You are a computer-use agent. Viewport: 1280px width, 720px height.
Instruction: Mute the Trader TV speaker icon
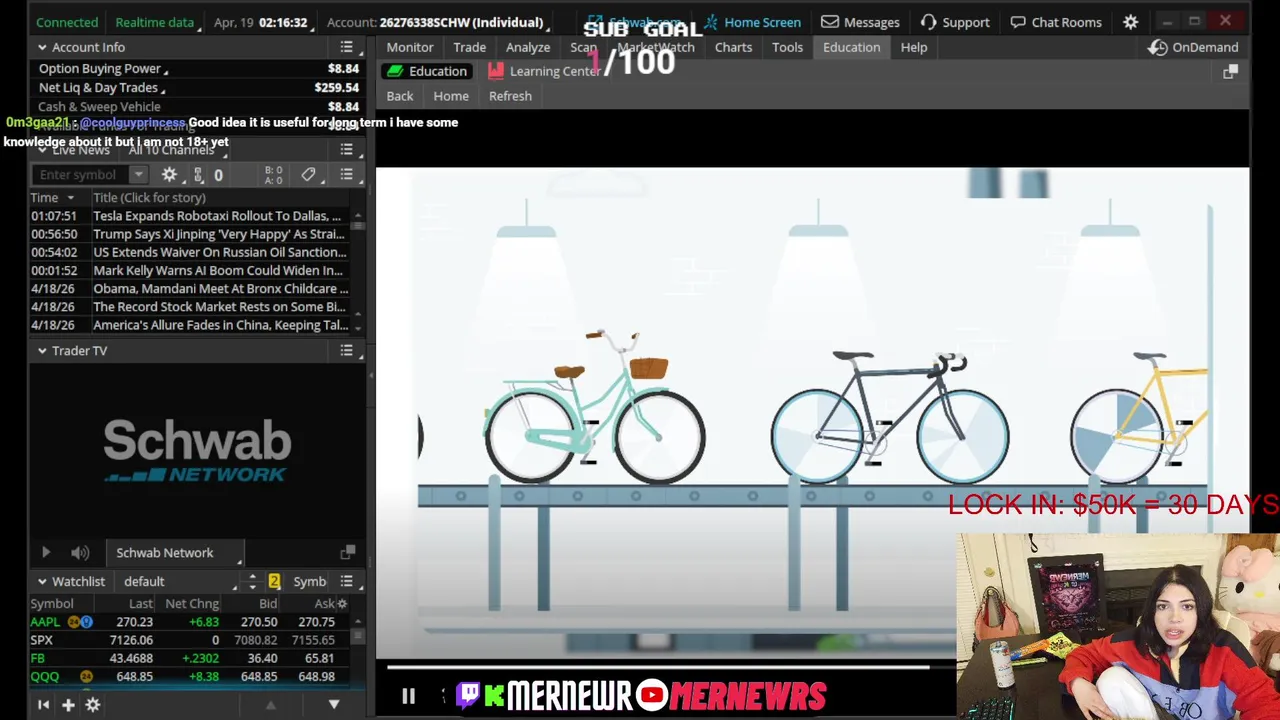[x=80, y=552]
